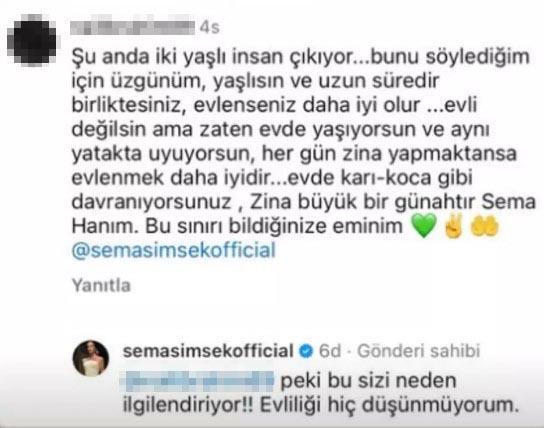Viewport: 544px width, 428px height.
Task: Click the blue verified badge
Action: [x=306, y=352]
